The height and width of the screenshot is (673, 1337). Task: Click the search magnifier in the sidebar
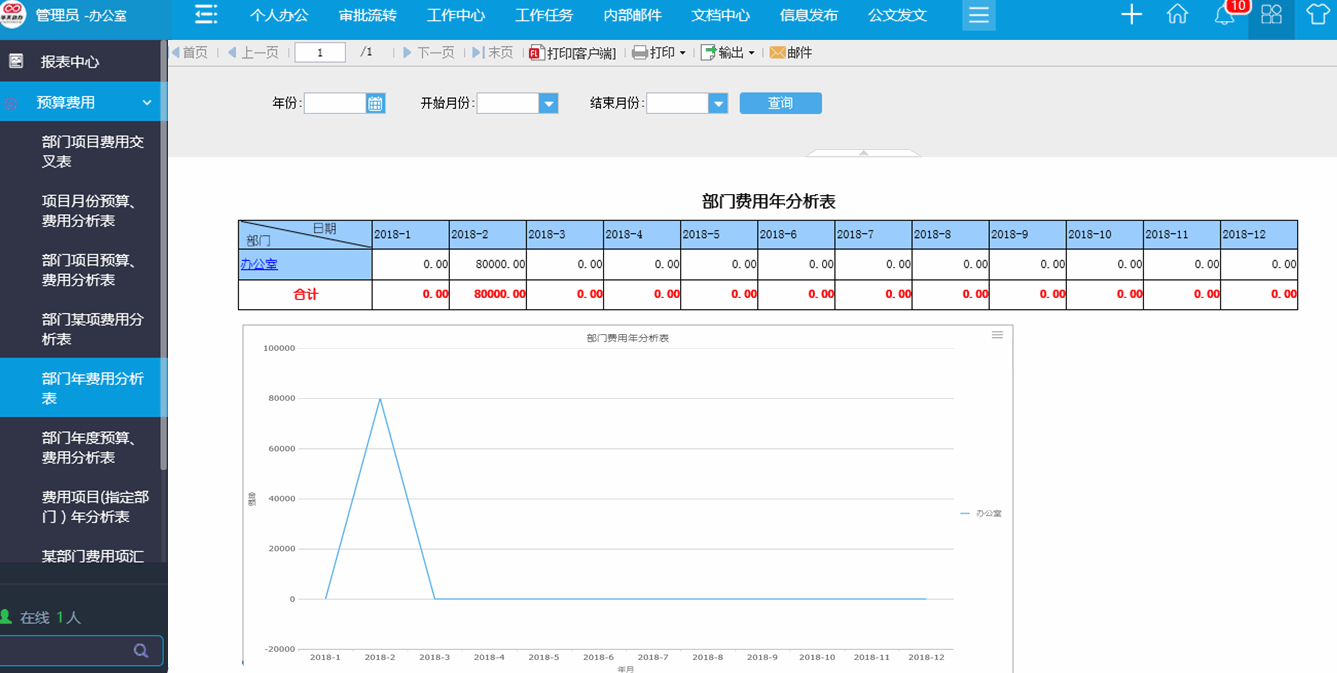coord(140,650)
